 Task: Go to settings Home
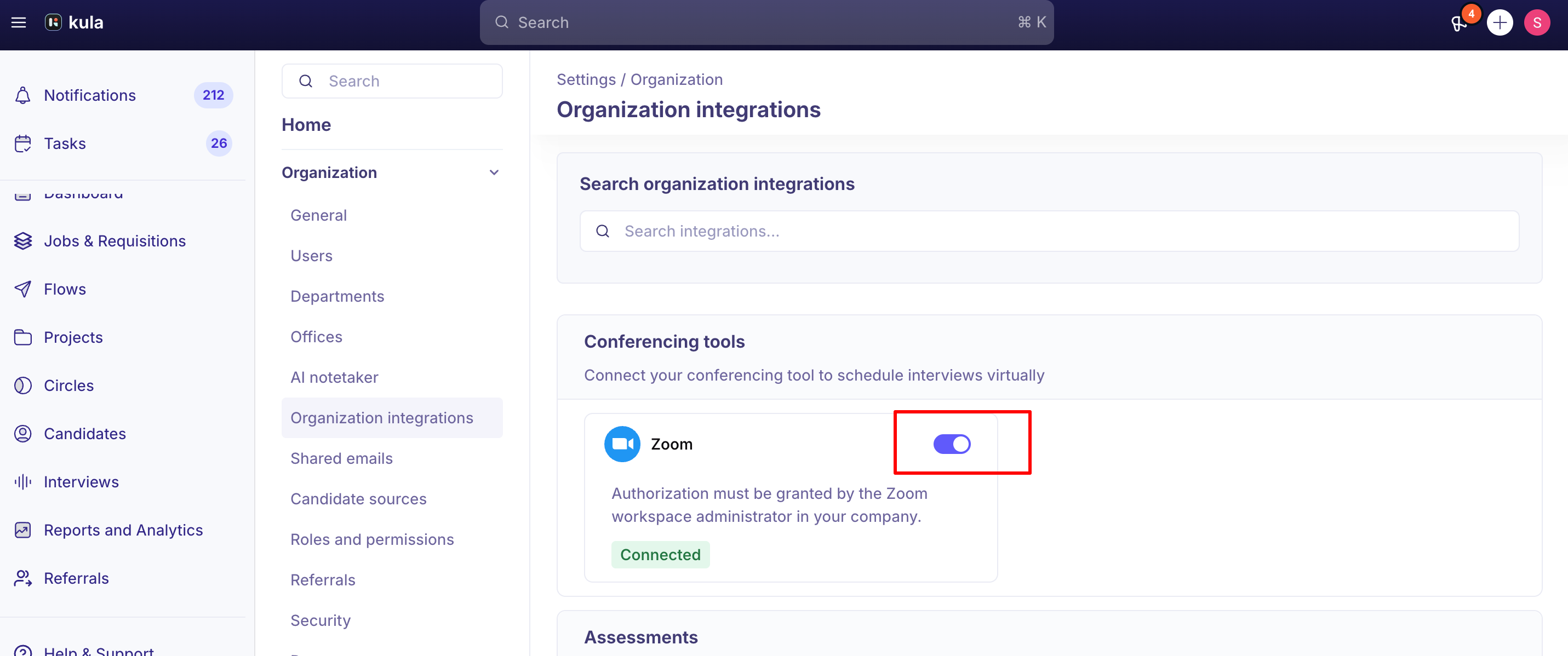(x=306, y=125)
